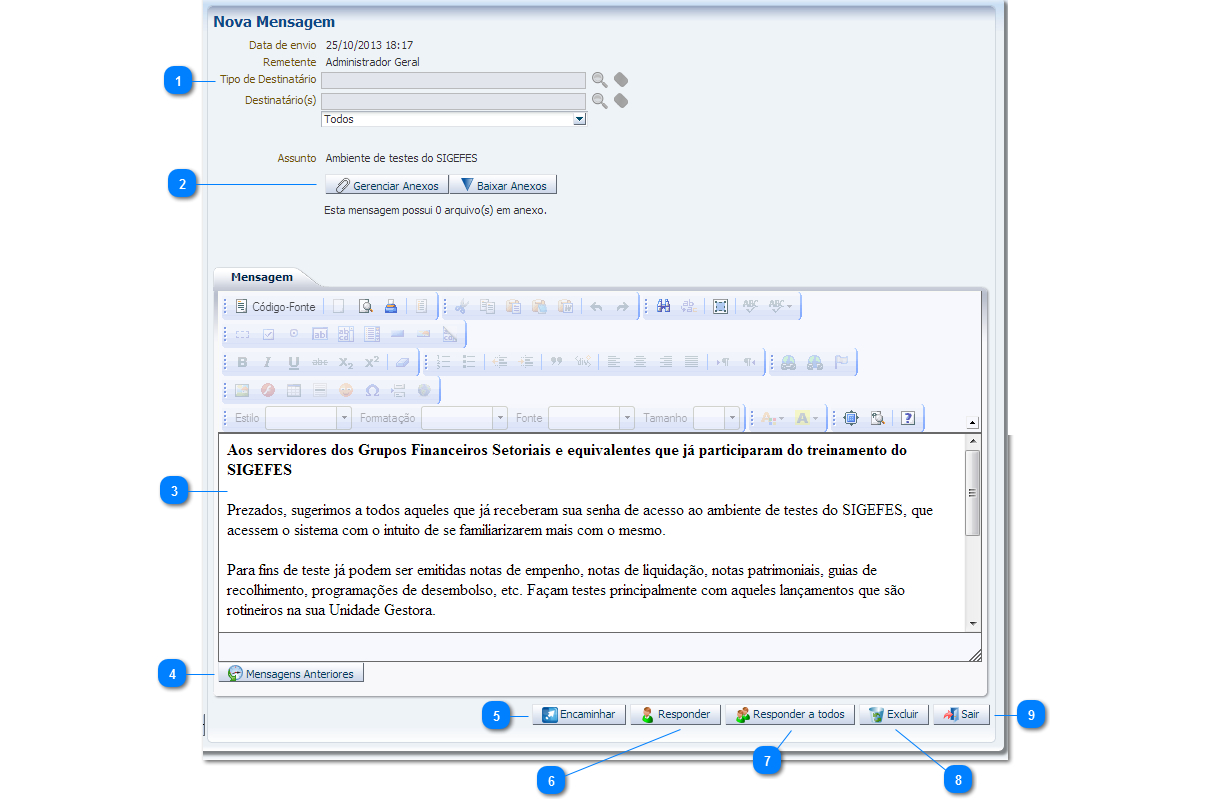Viewport: 1219px width, 799px height.
Task: Click the Bold formatting icon
Action: coord(242,363)
